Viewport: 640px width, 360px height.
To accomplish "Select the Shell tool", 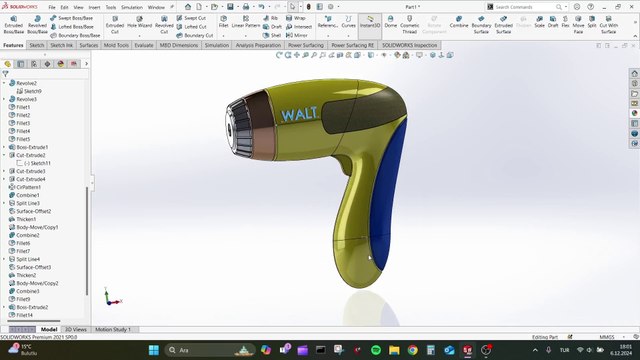I will (x=272, y=35).
